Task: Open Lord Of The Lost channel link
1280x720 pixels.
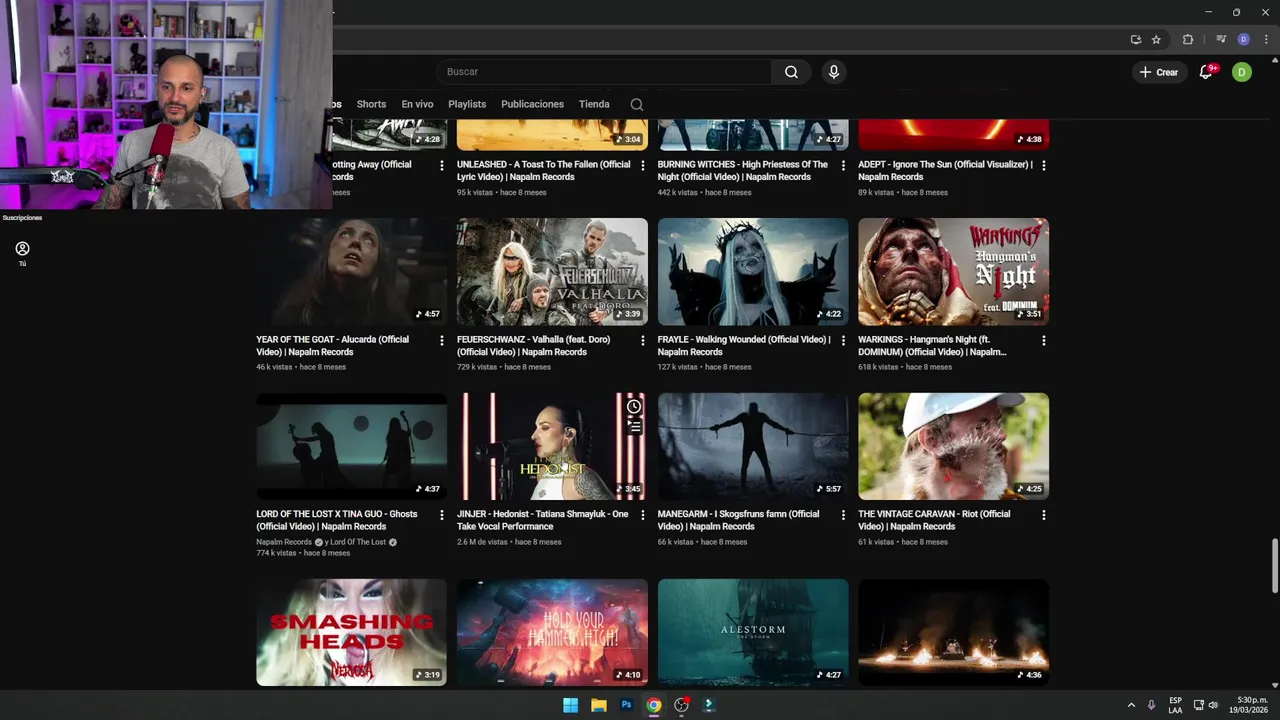Action: tap(357, 542)
